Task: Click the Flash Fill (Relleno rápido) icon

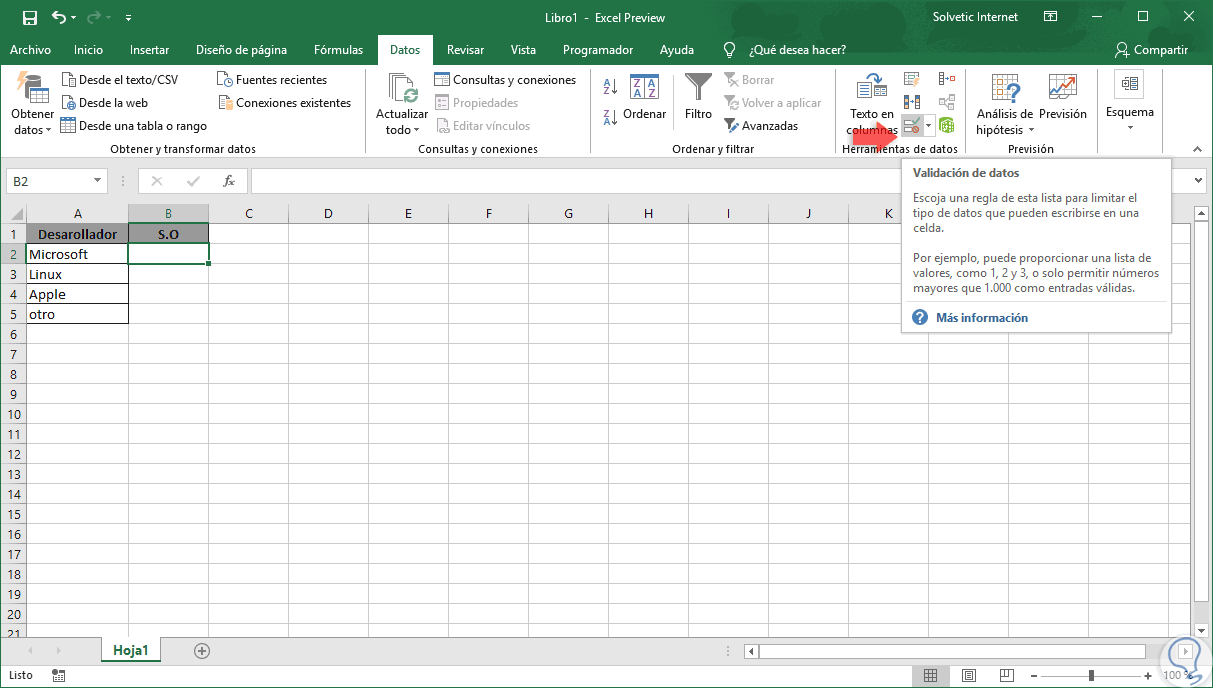Action: click(911, 79)
